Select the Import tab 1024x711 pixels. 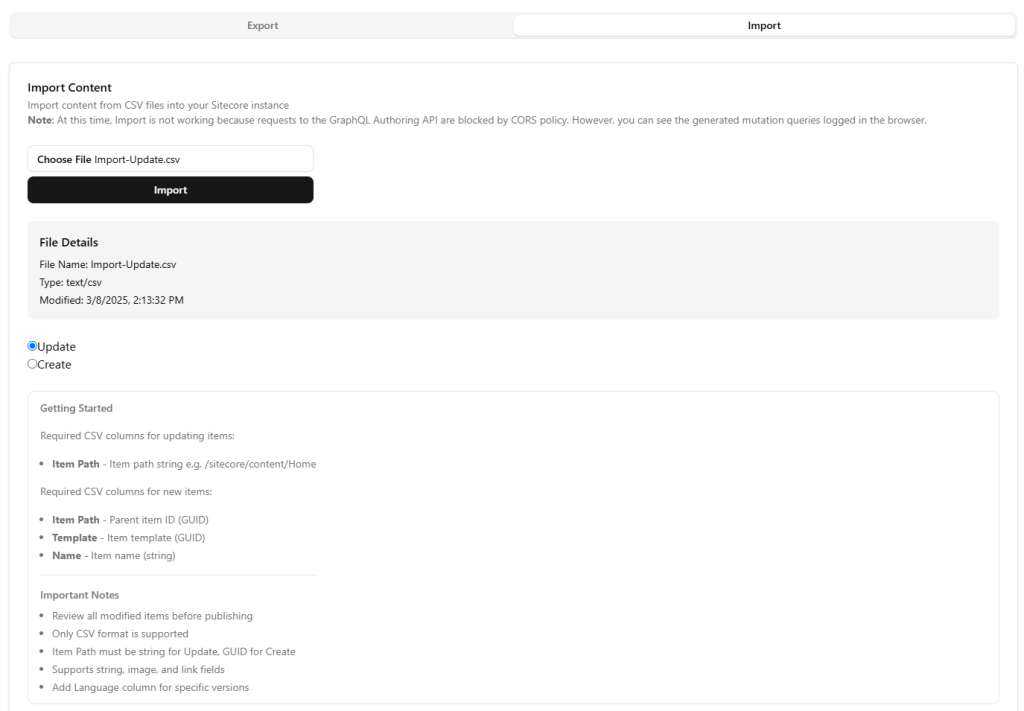[764, 25]
